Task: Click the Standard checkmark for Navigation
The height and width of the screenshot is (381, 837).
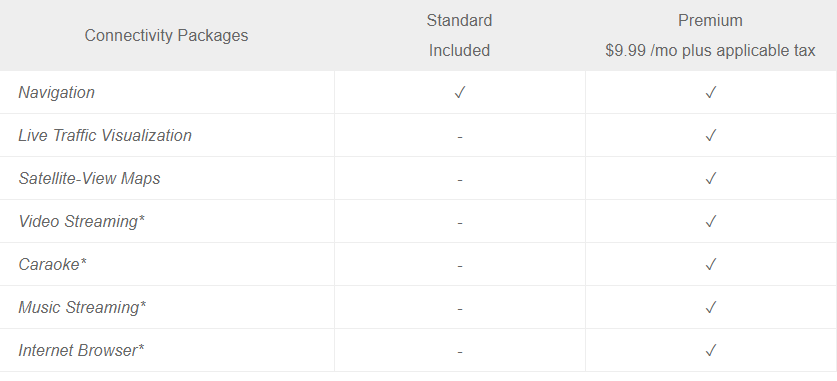Action: [x=460, y=92]
